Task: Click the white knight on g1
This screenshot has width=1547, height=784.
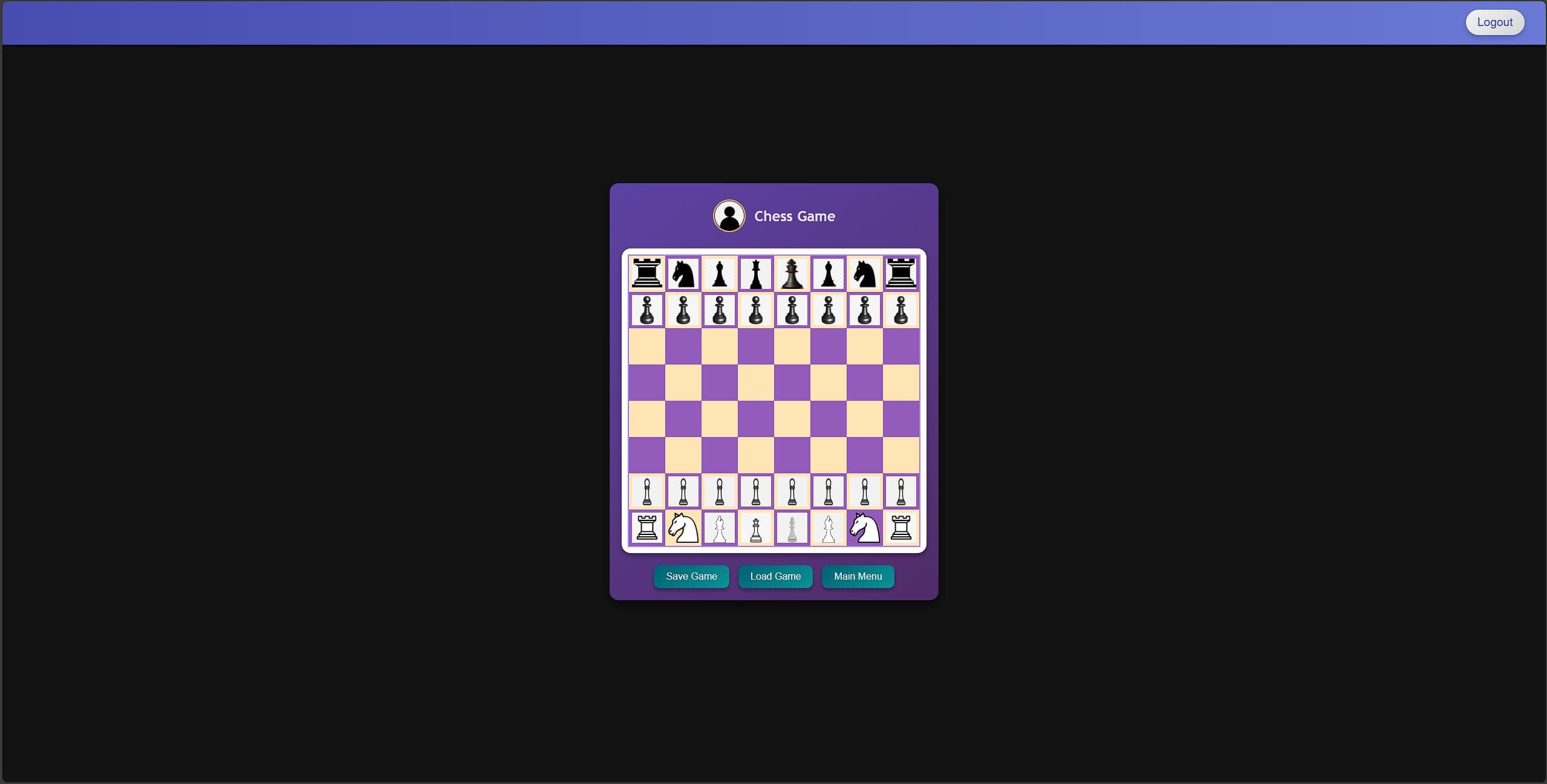Action: (x=864, y=528)
